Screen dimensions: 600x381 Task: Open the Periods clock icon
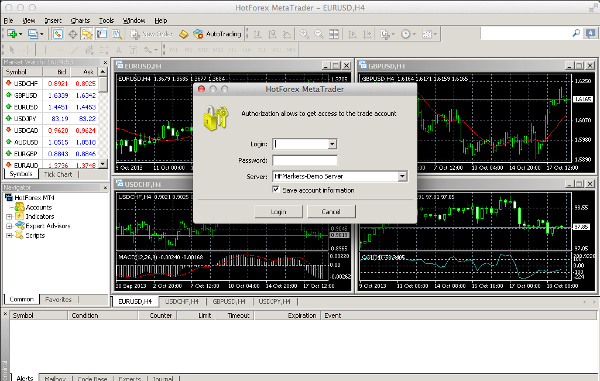[x=405, y=34]
